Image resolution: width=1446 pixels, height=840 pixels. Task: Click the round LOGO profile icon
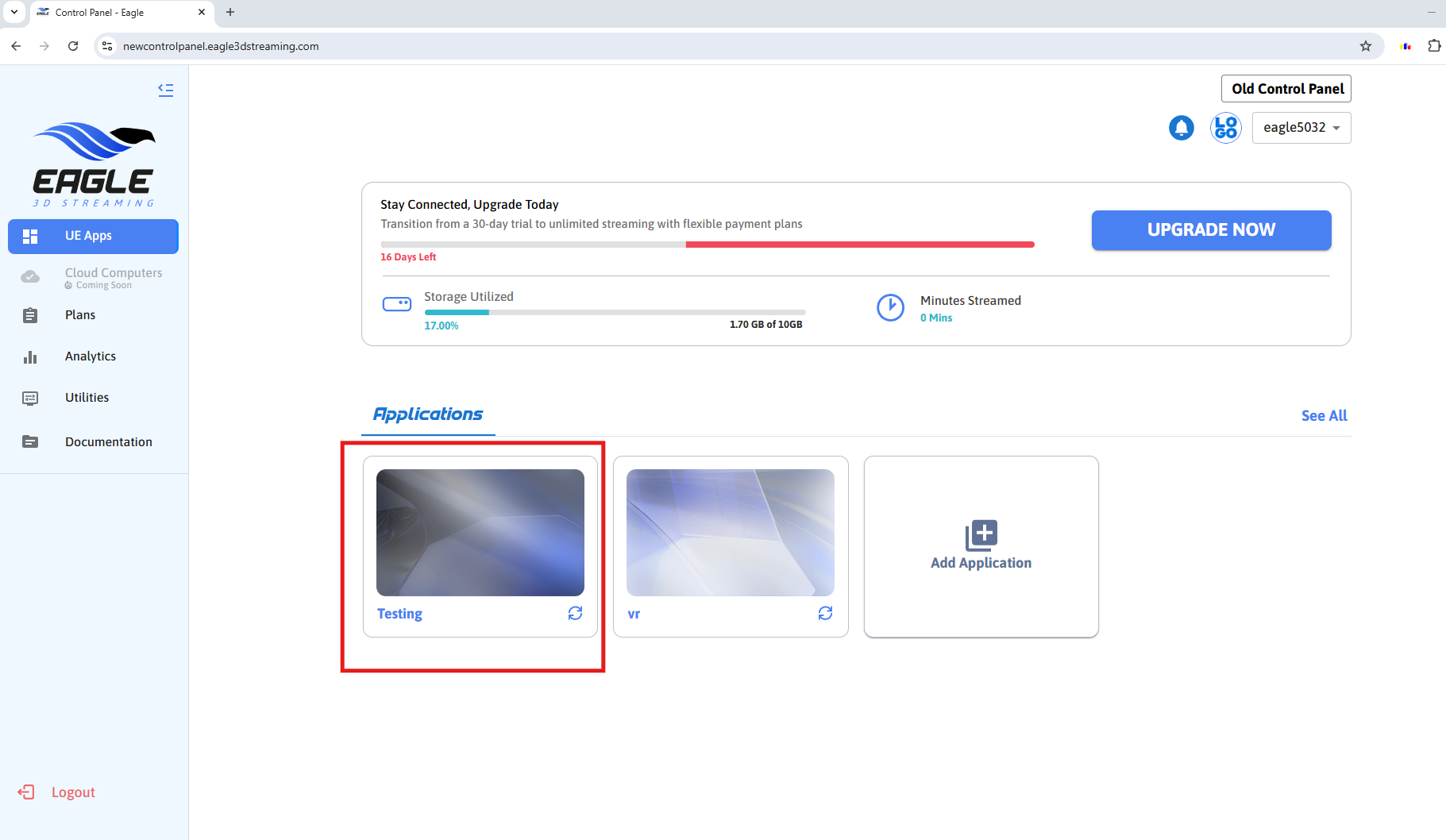click(x=1225, y=128)
